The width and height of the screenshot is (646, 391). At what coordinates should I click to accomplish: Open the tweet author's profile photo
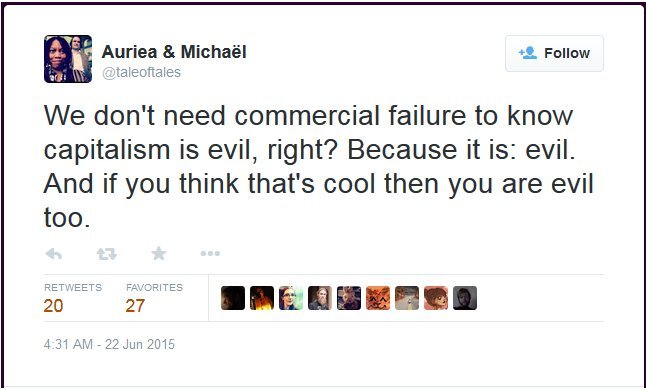pos(68,59)
